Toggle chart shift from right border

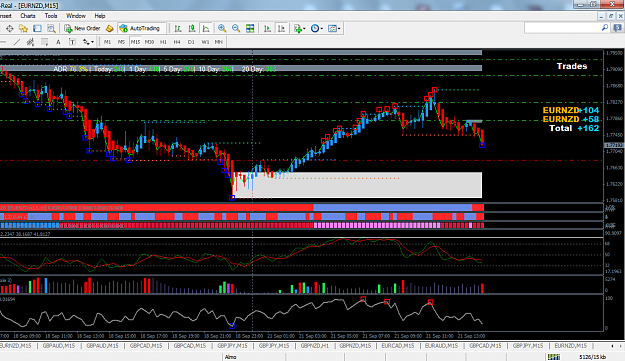[x=281, y=28]
